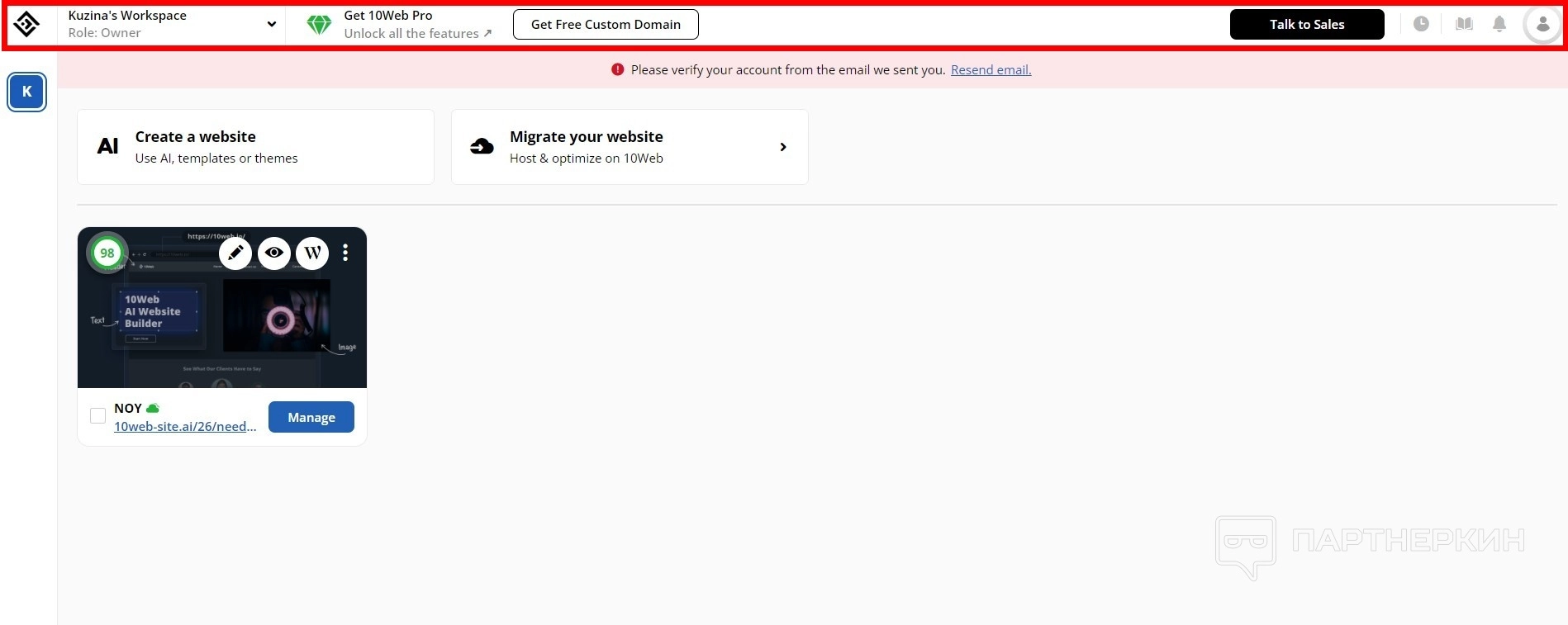The width and height of the screenshot is (1568, 625).
Task: Click the cloud migrate icon
Action: coord(482,146)
